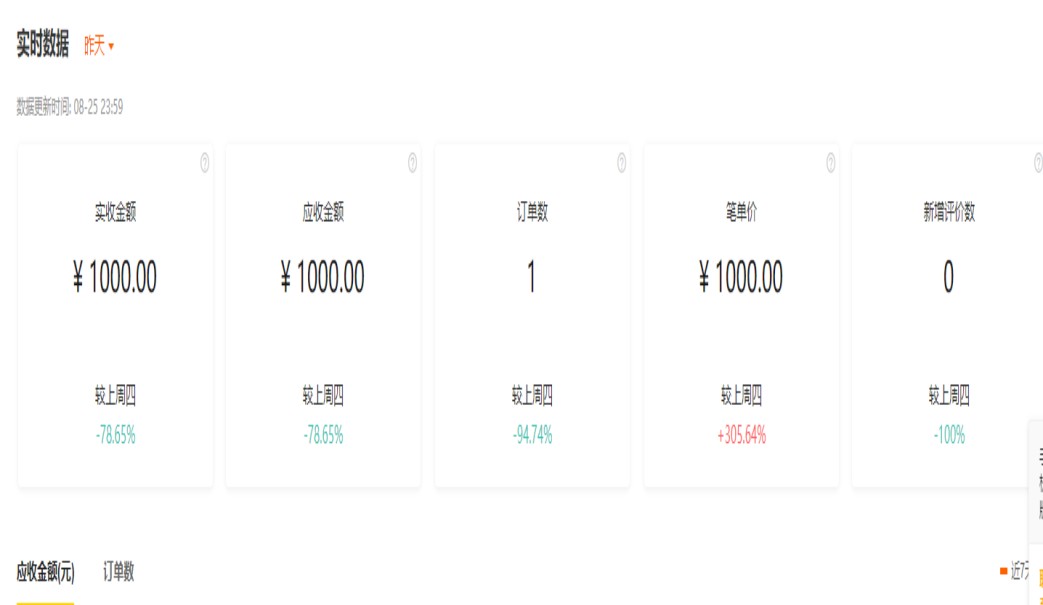Click the orange 近7天 legend swatch
Viewport: 1043px width, 605px height.
click(x=1003, y=571)
